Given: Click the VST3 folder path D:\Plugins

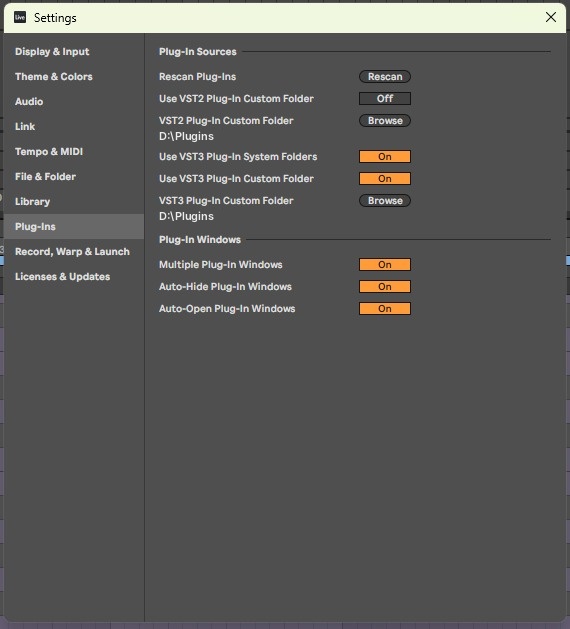Looking at the screenshot, I should coord(186,216).
